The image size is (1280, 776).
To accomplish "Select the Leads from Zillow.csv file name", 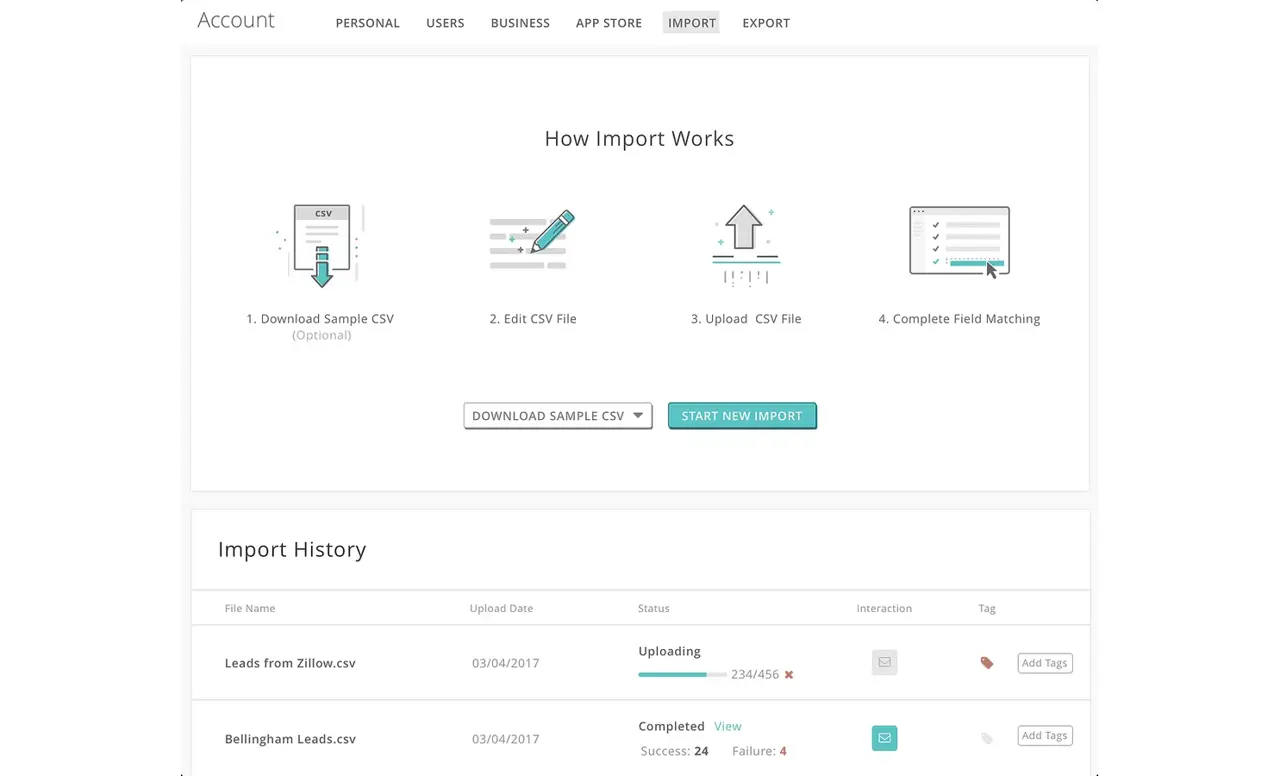I will click(290, 663).
